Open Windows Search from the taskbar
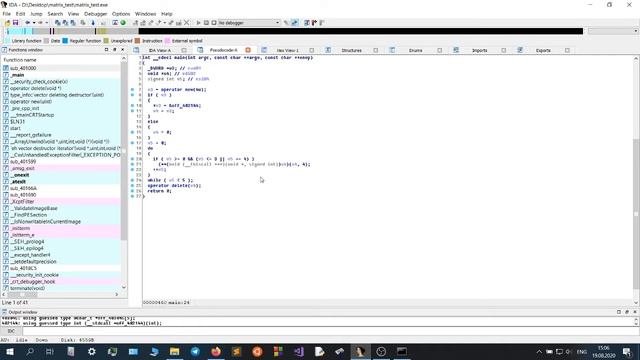 point(30,351)
